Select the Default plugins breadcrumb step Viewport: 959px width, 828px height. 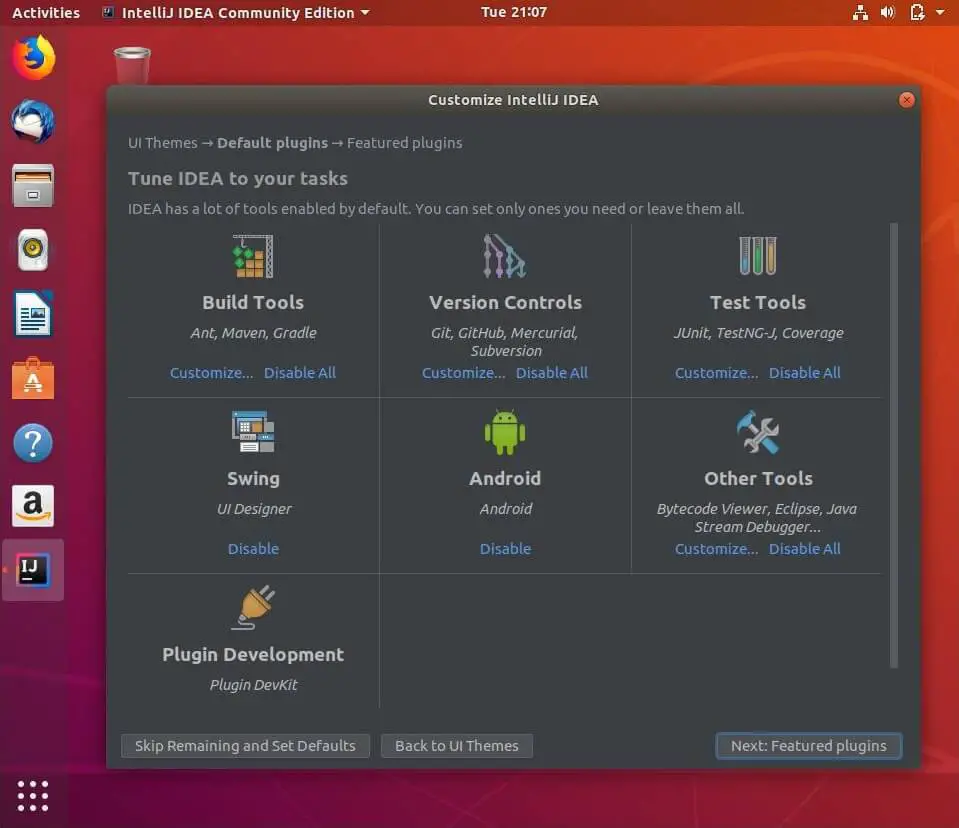click(272, 142)
